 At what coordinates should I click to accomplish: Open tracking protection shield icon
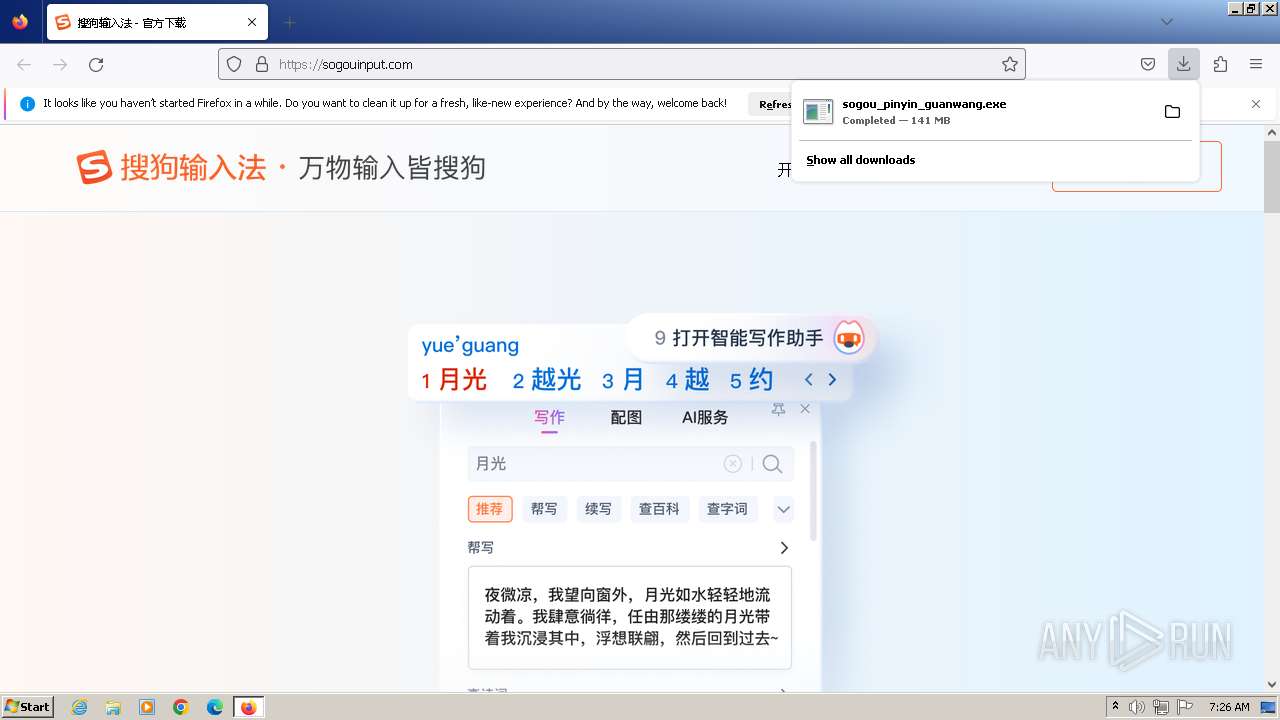pyautogui.click(x=234, y=64)
